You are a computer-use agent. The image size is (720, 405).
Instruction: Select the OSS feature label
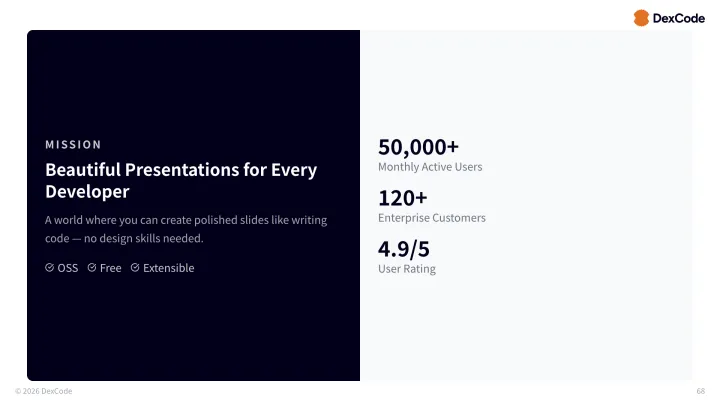point(68,268)
